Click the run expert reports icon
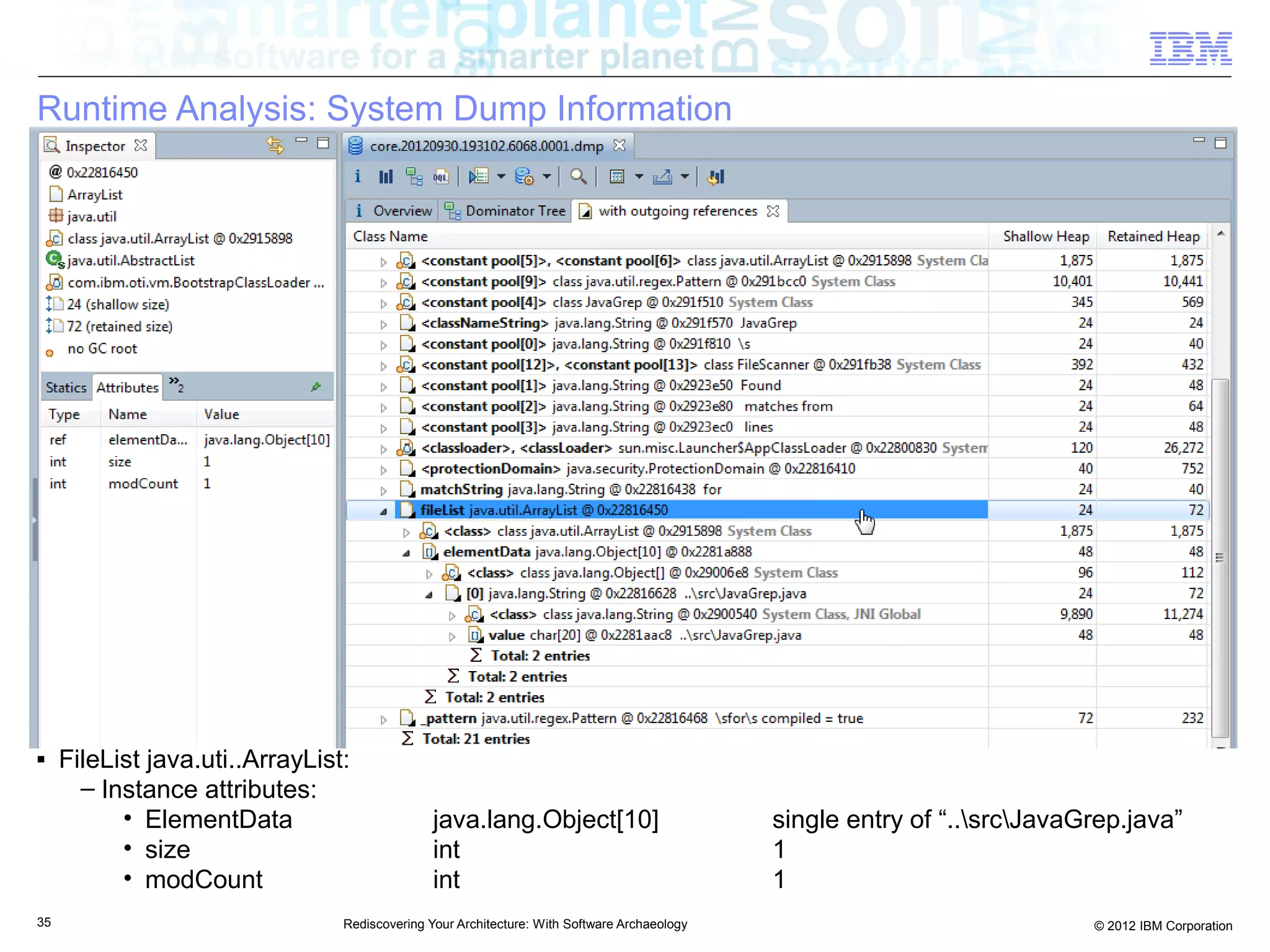 click(525, 177)
